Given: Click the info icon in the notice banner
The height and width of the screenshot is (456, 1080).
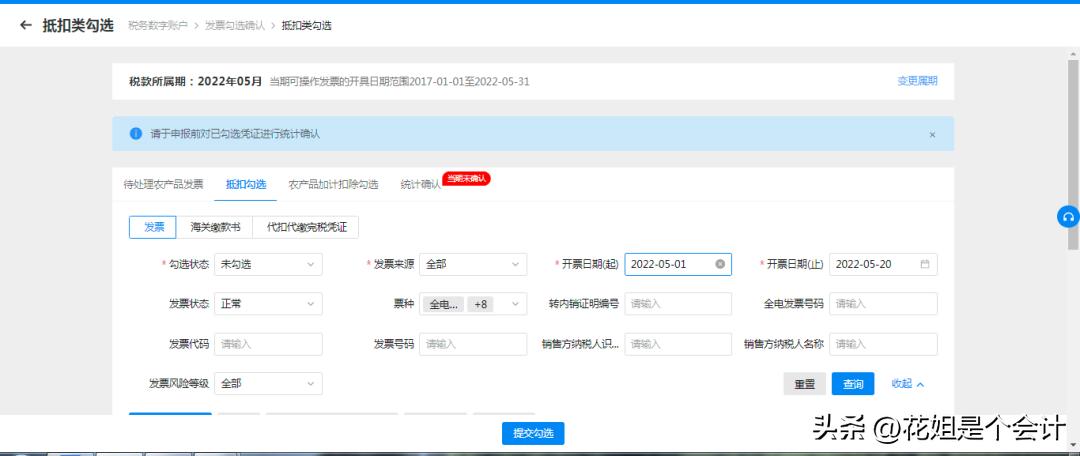Looking at the screenshot, I should pos(136,134).
